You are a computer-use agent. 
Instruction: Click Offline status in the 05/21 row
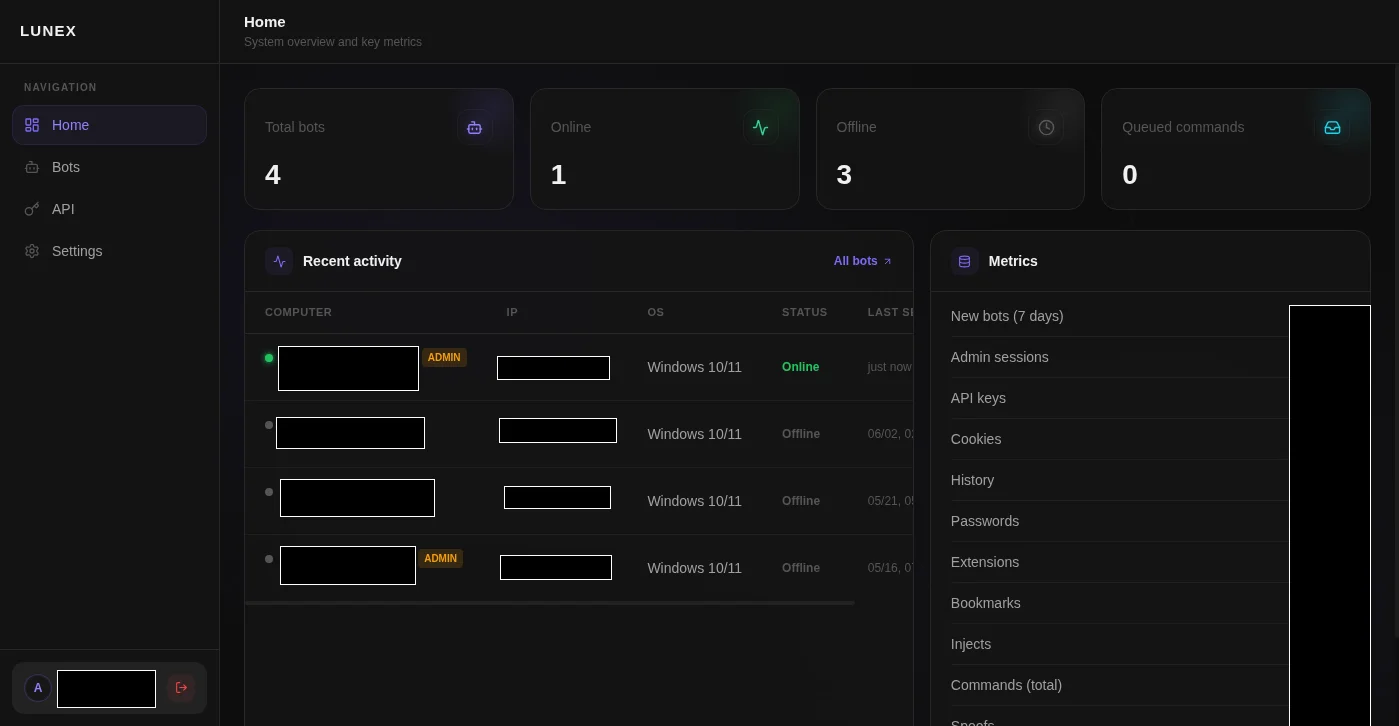coord(801,501)
